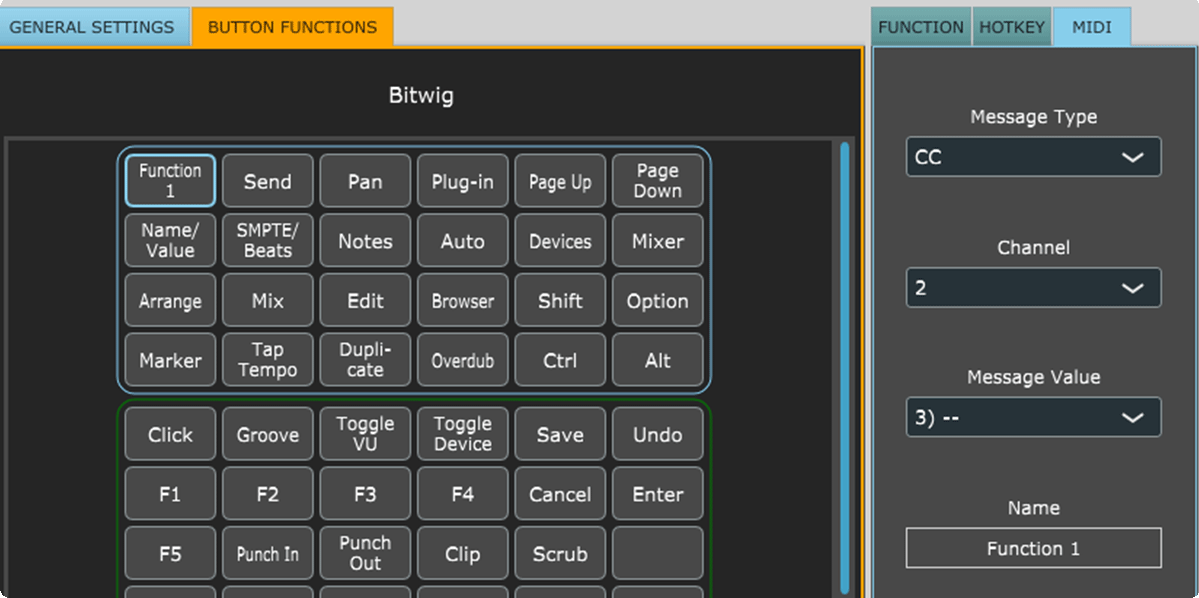This screenshot has width=1199, height=598.
Task: Click the Page Down button
Action: [x=657, y=180]
